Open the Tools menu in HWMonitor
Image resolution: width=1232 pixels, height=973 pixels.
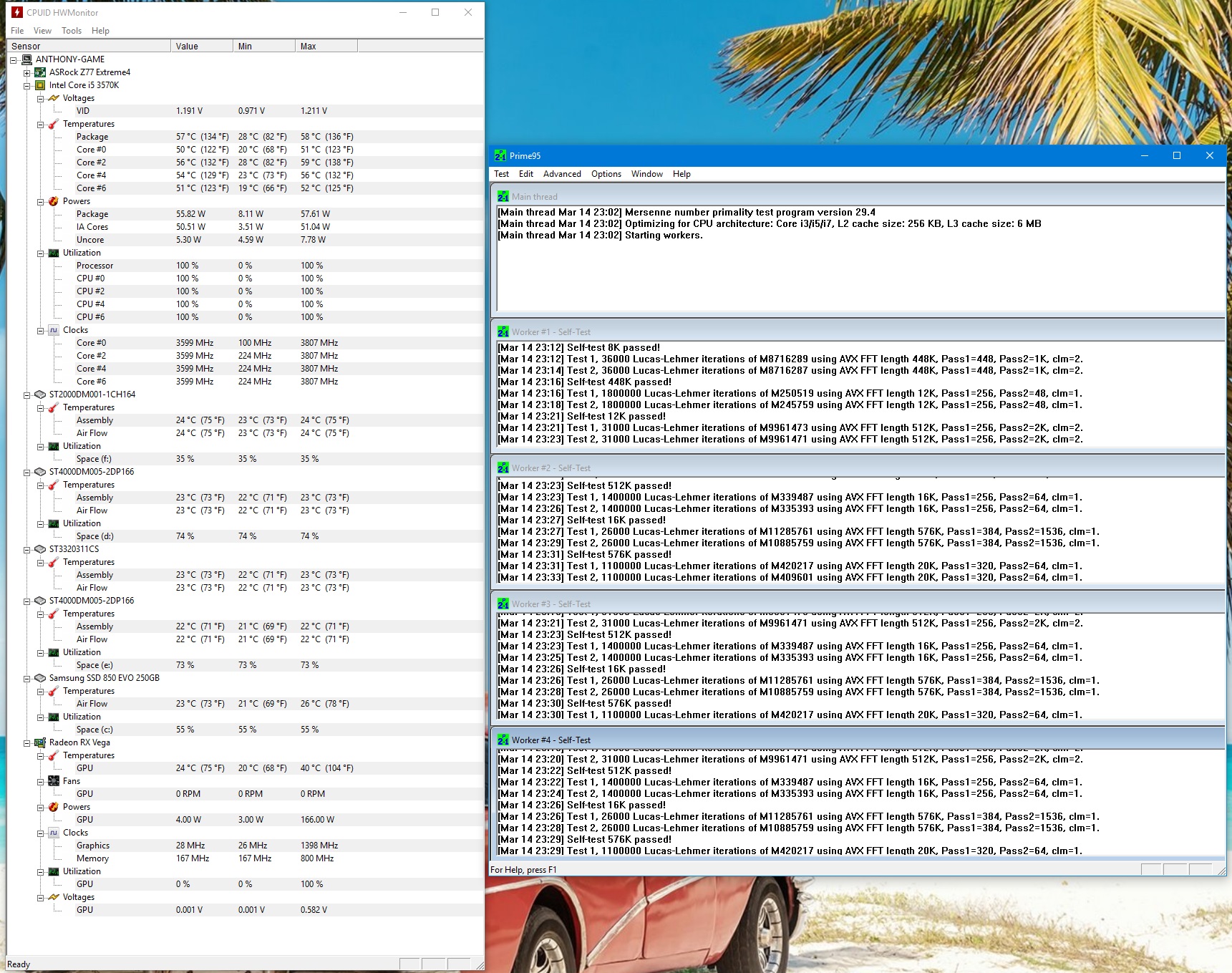(71, 31)
